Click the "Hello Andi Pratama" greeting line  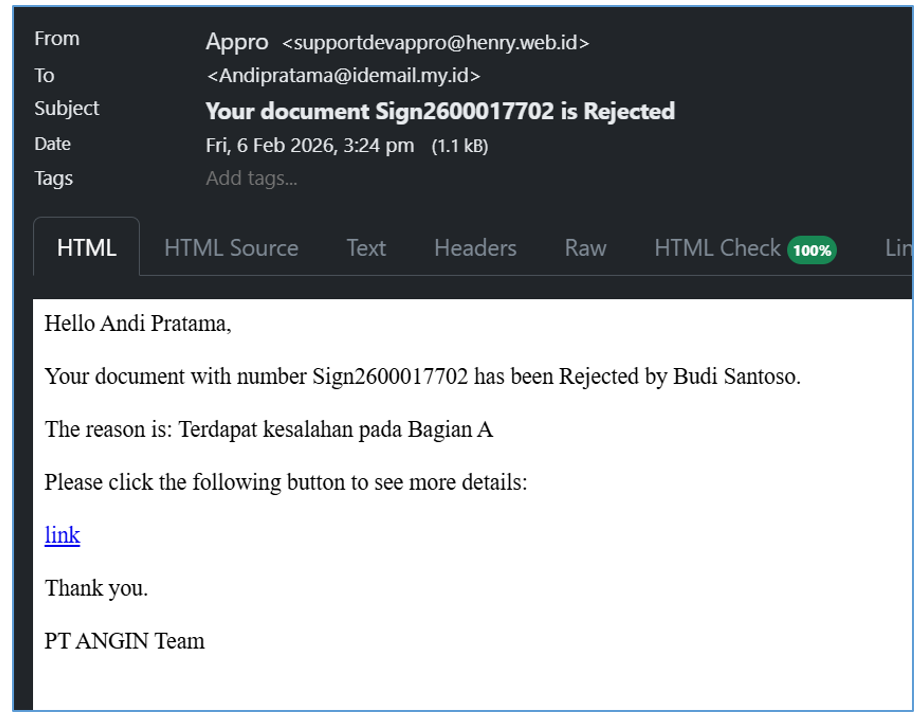click(x=138, y=324)
